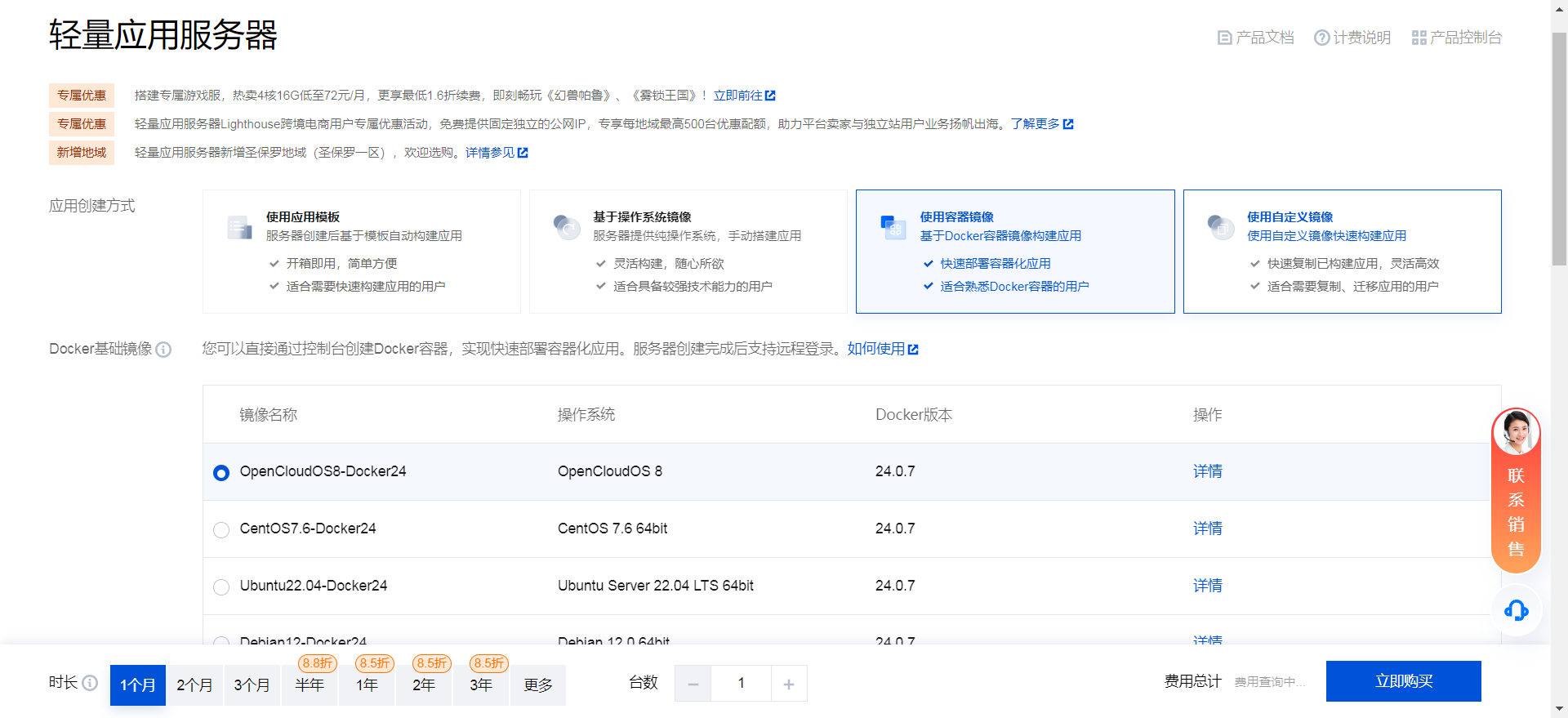Click the 立即购买 button
The height and width of the screenshot is (718, 1568).
click(x=1404, y=681)
